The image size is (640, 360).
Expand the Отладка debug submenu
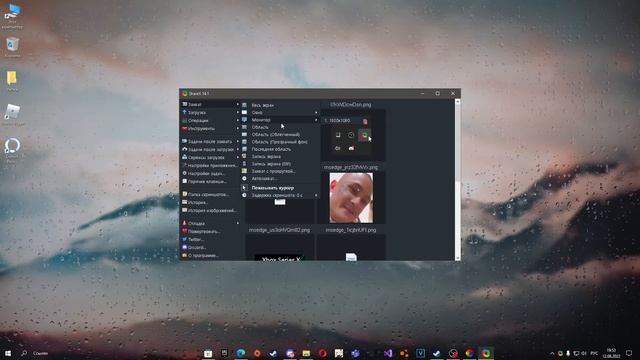pos(210,223)
